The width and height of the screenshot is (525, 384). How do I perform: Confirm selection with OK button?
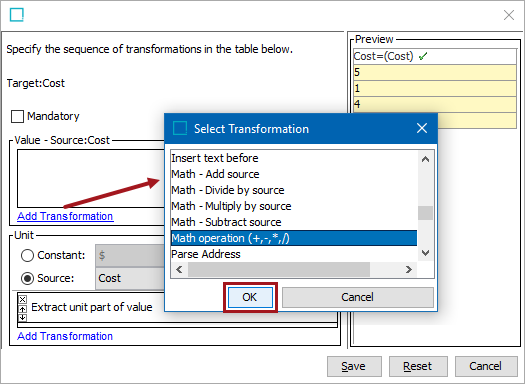[250, 297]
